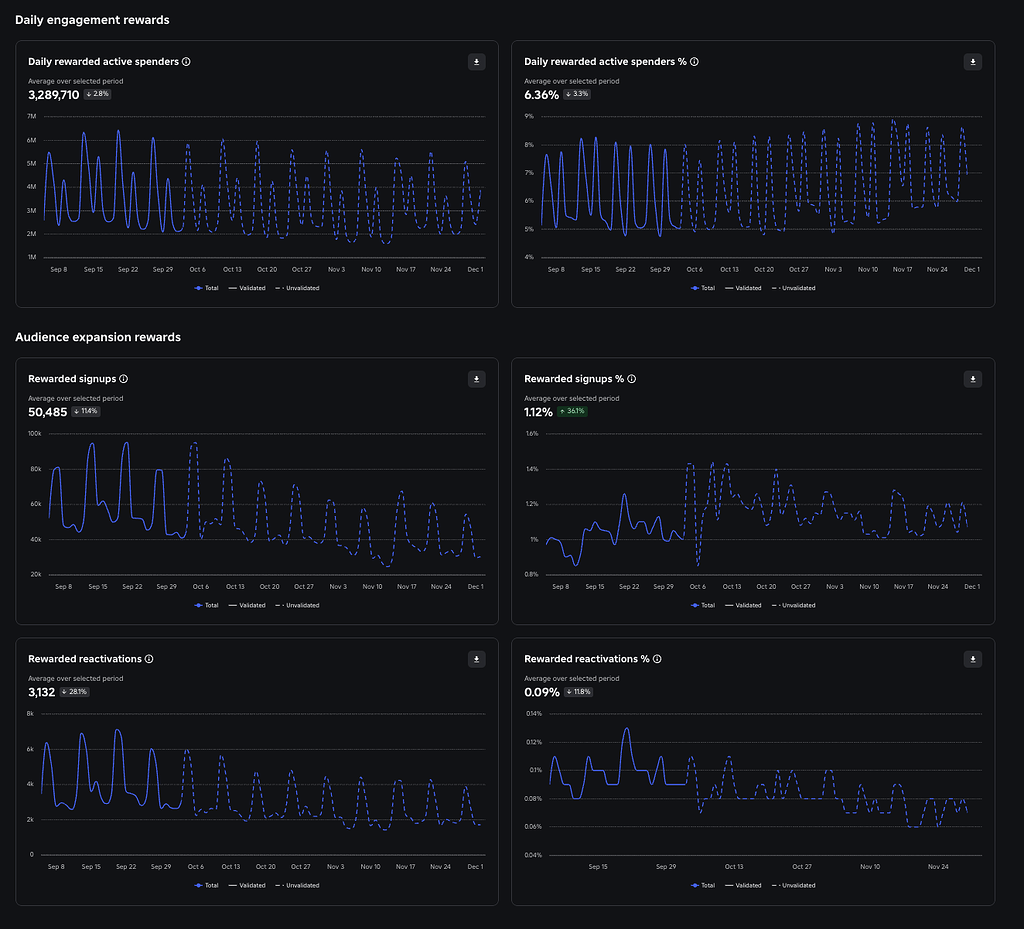This screenshot has height=929, width=1024.
Task: Toggle Validated legend in Rewarded reactivations % chart
Action: click(x=746, y=885)
